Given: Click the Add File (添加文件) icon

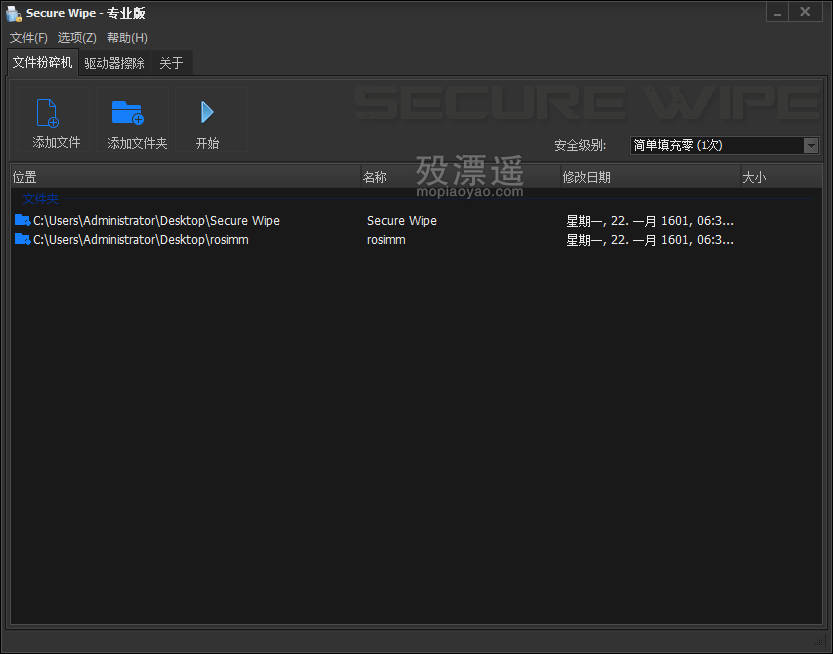Looking at the screenshot, I should point(48,113).
